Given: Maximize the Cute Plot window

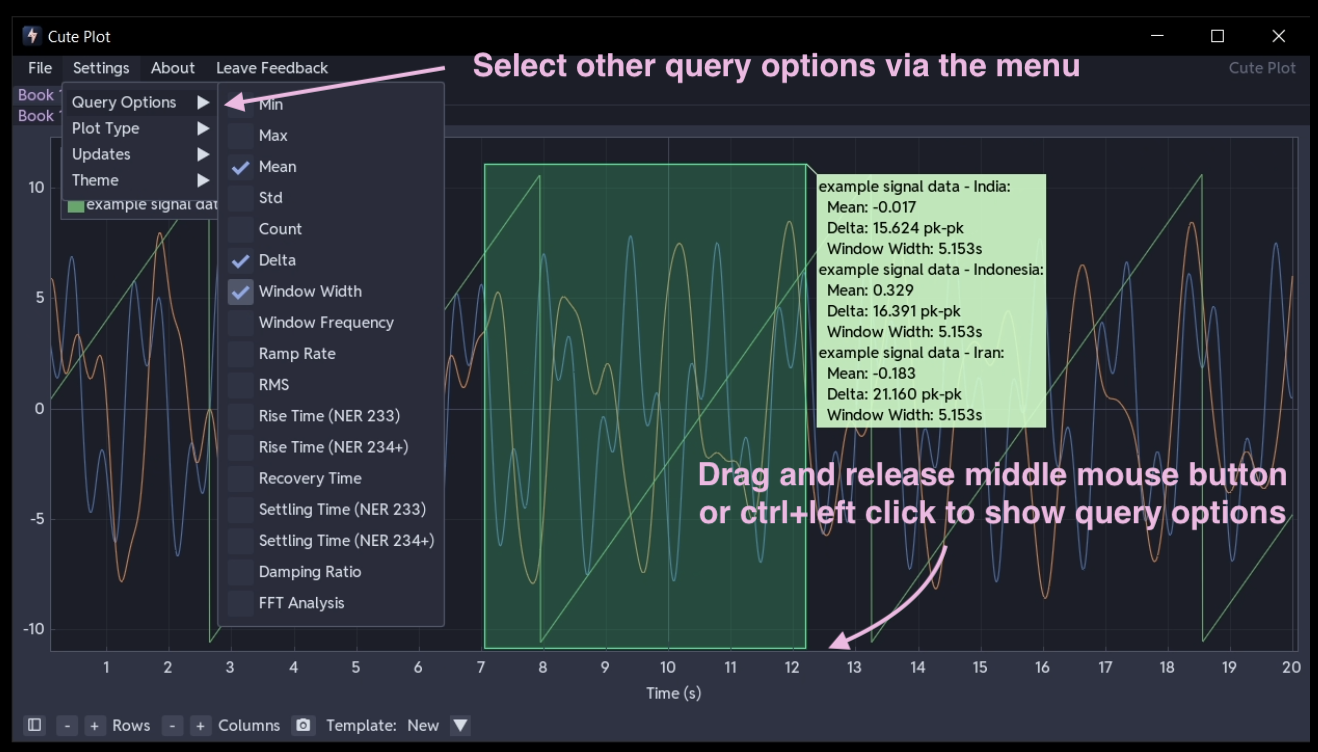Looking at the screenshot, I should click(1217, 36).
